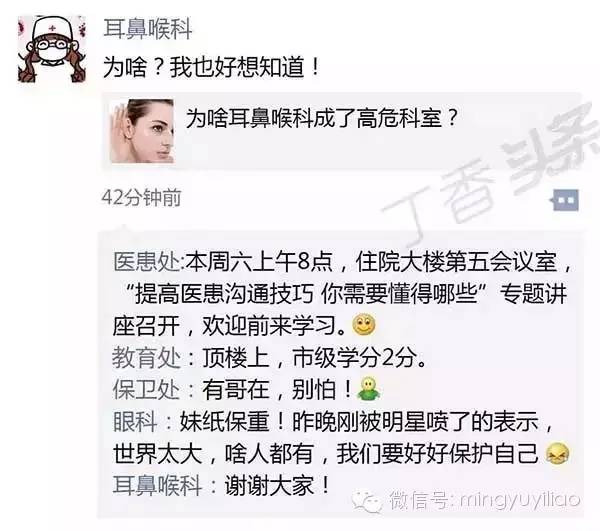Tap the laughing emoji after 保护自己
Viewport: 600px width, 531px height.
pyautogui.click(x=558, y=453)
